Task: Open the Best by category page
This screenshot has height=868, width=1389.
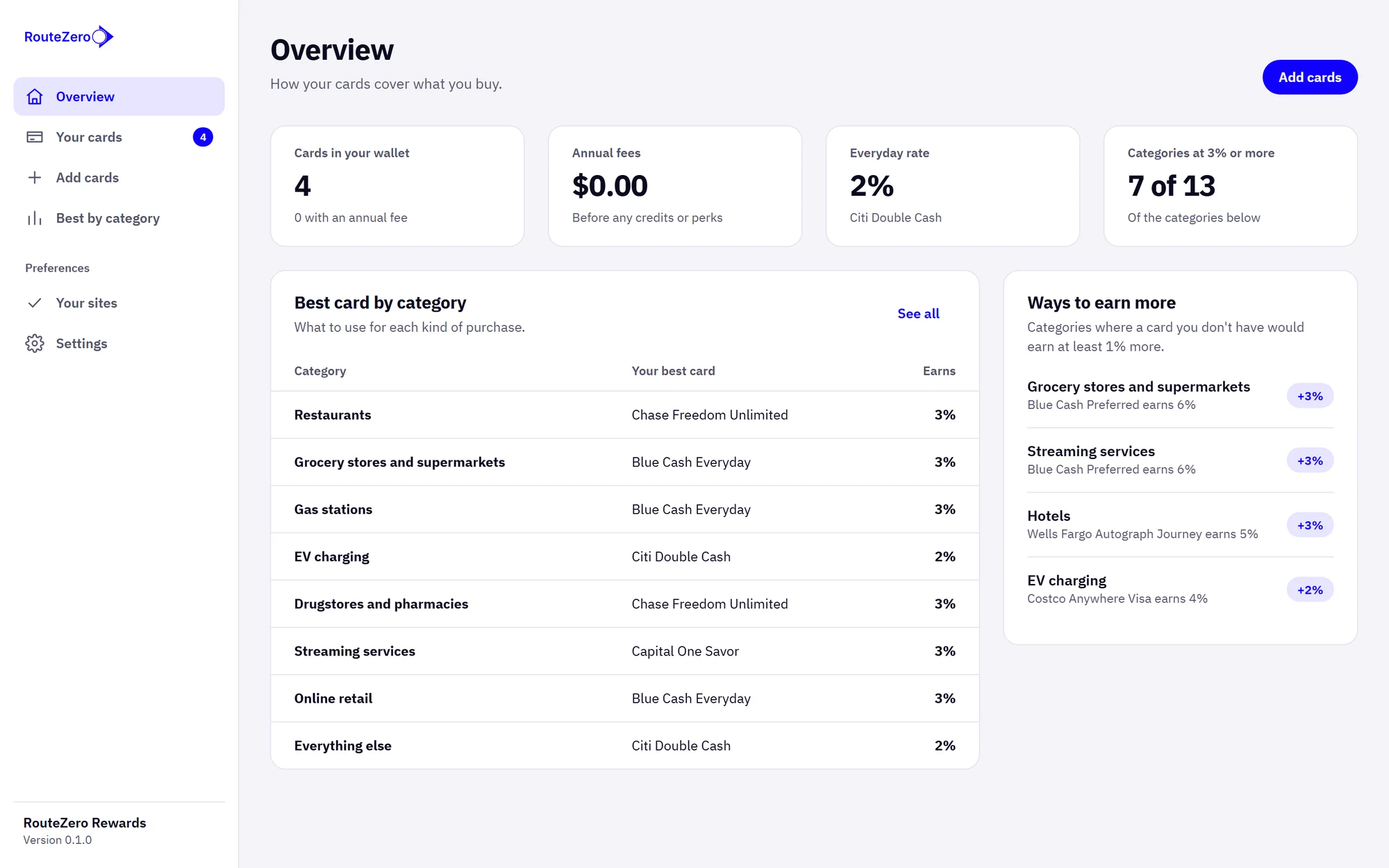Action: 119,218
